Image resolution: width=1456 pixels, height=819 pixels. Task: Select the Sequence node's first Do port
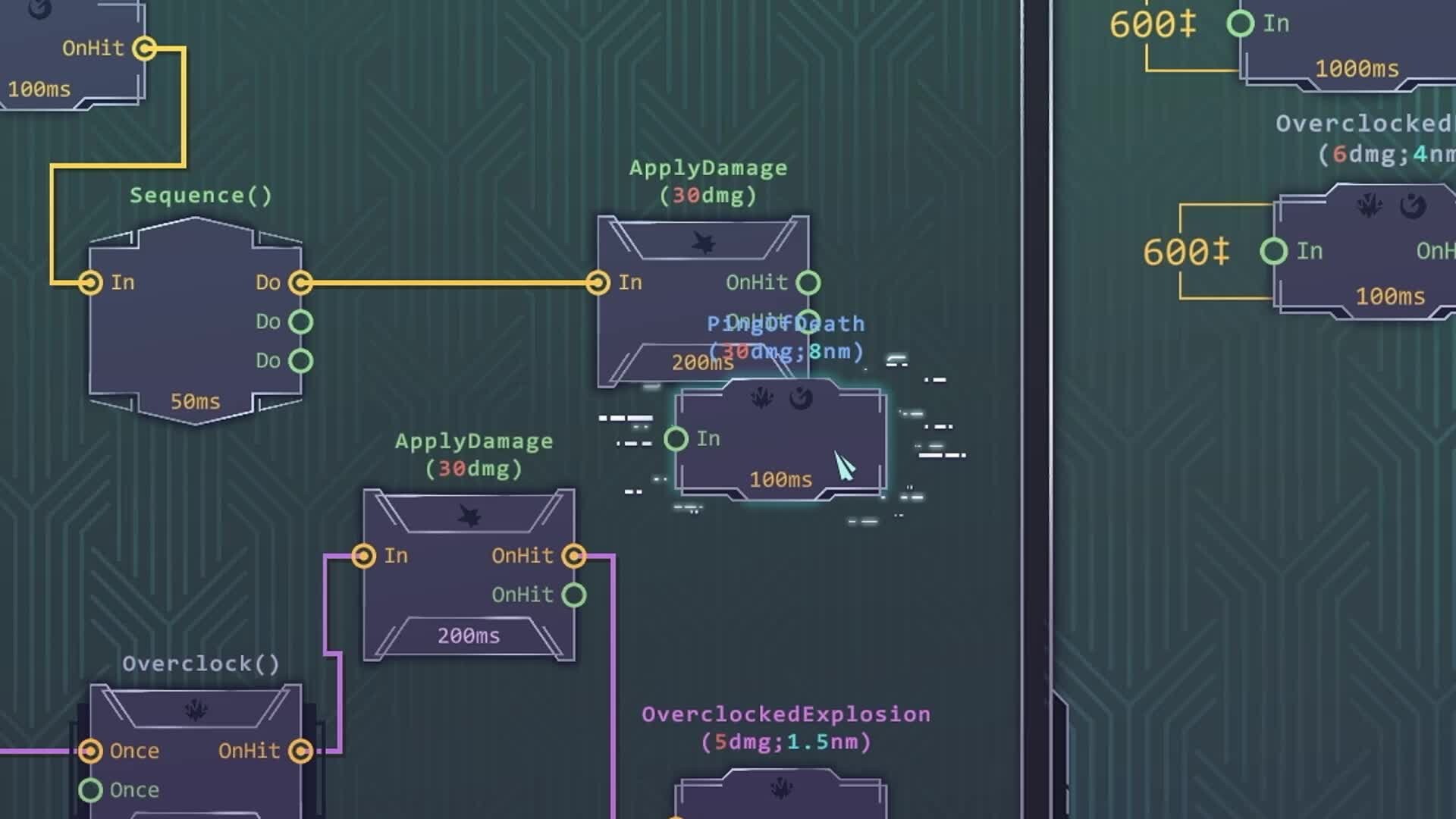[x=301, y=283]
